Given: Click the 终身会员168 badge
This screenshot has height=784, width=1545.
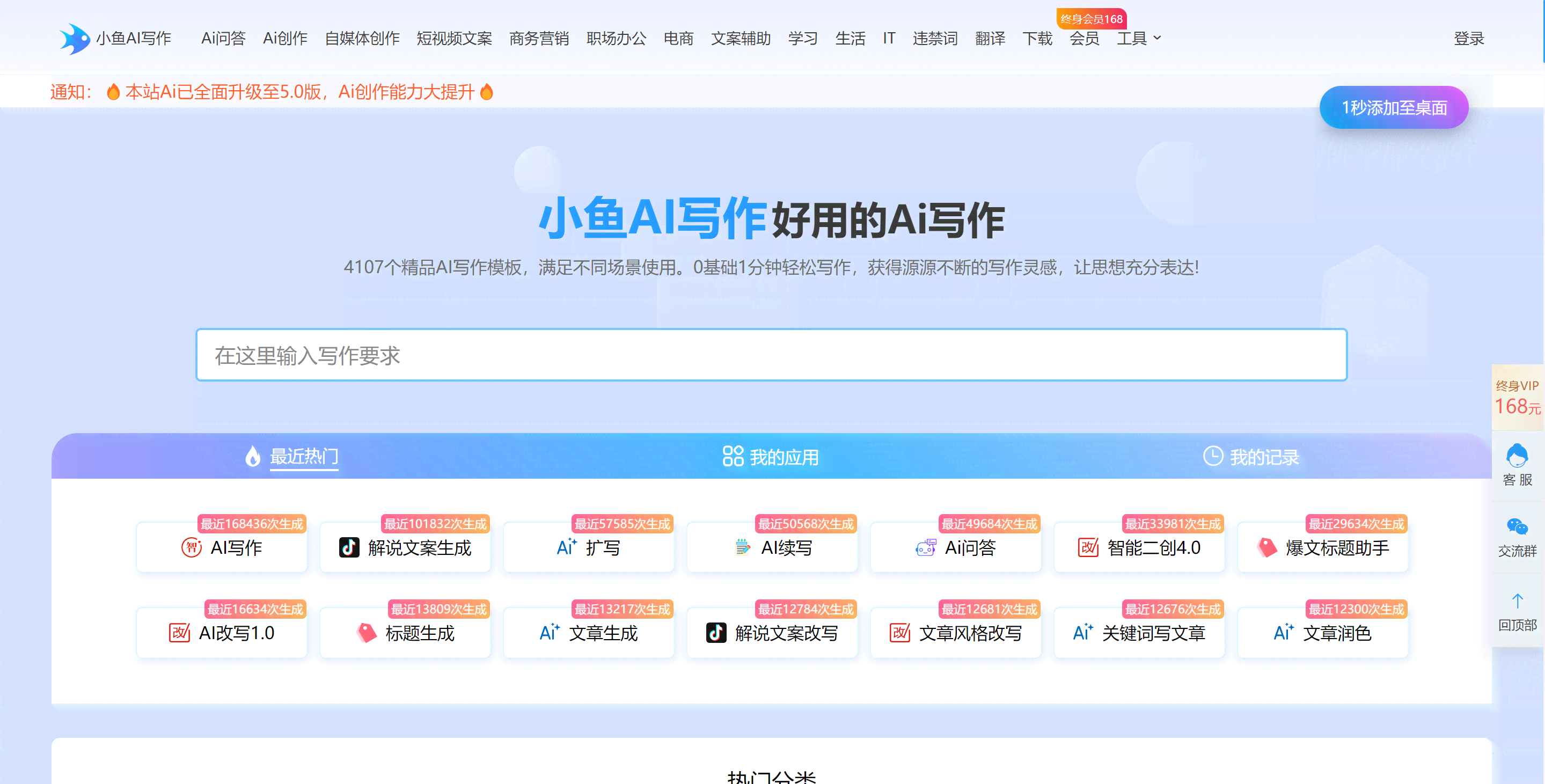Looking at the screenshot, I should (1092, 19).
